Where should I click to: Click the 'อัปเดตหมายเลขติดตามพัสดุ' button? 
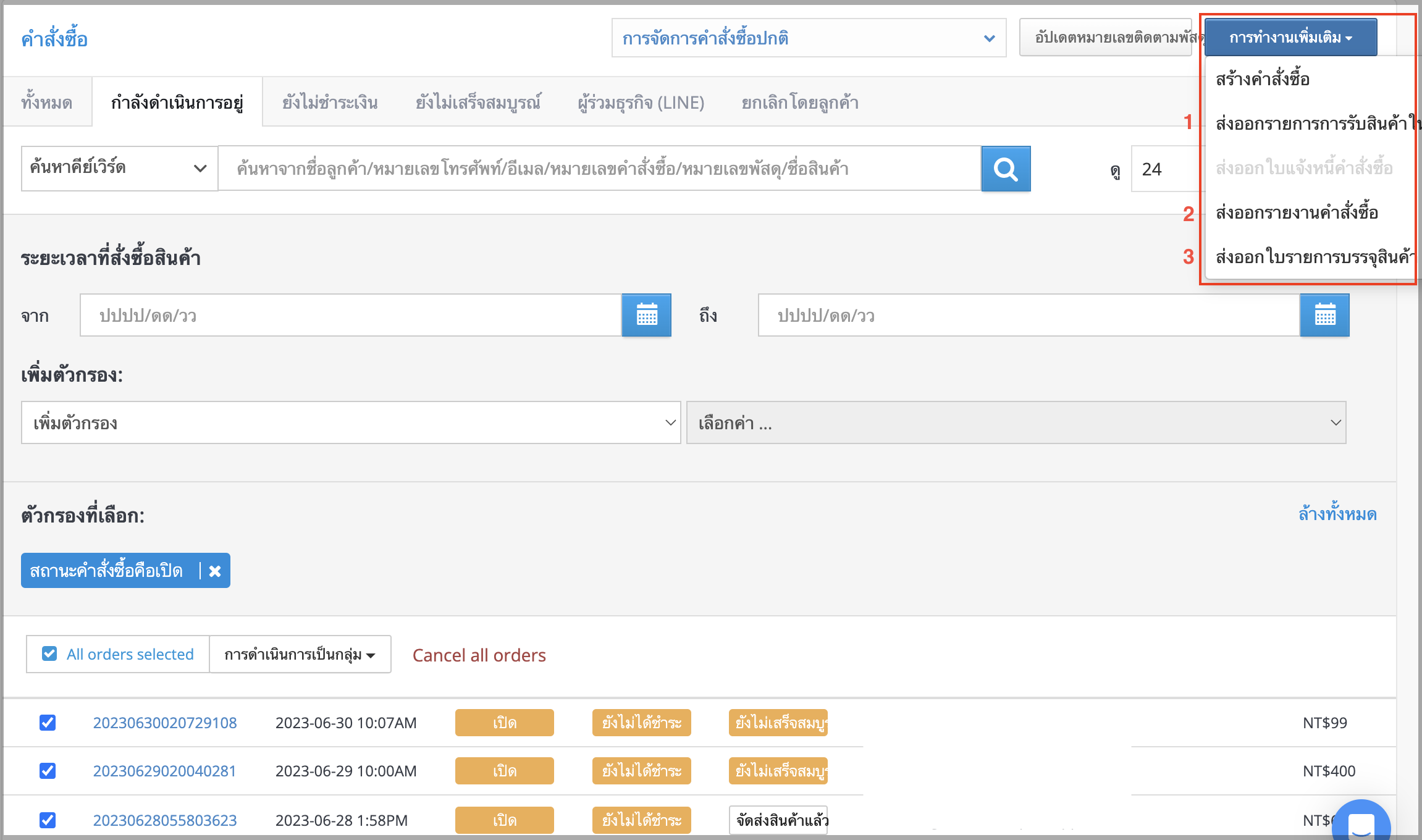pyautogui.click(x=1106, y=37)
